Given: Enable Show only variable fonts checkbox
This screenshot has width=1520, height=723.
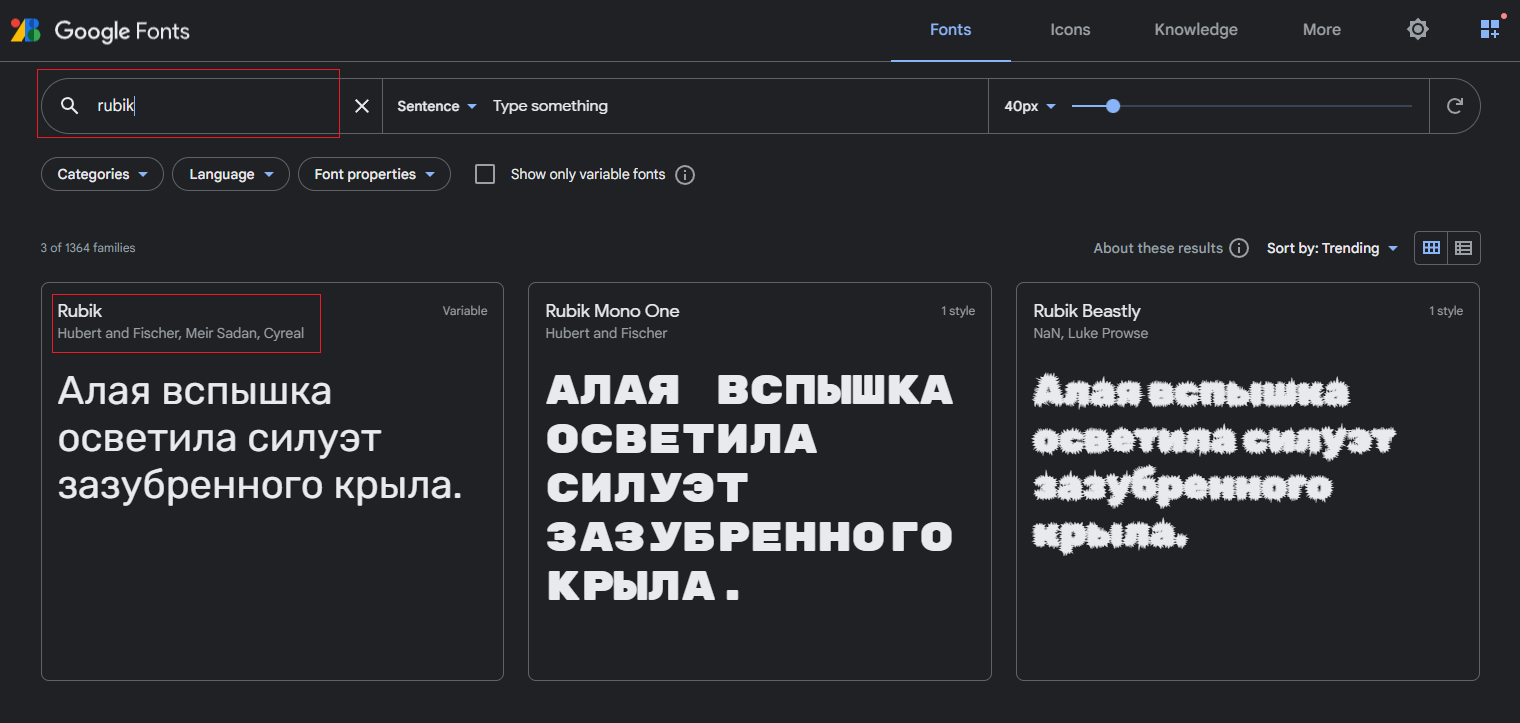Looking at the screenshot, I should pyautogui.click(x=485, y=174).
